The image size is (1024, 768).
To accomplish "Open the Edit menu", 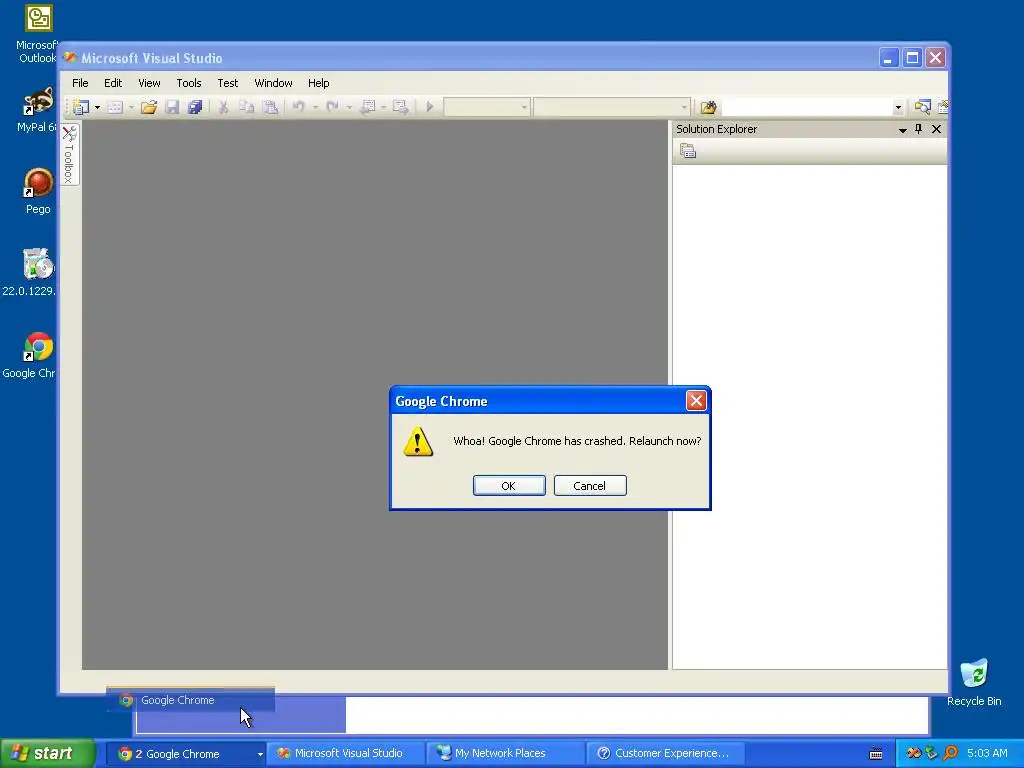I will (113, 83).
